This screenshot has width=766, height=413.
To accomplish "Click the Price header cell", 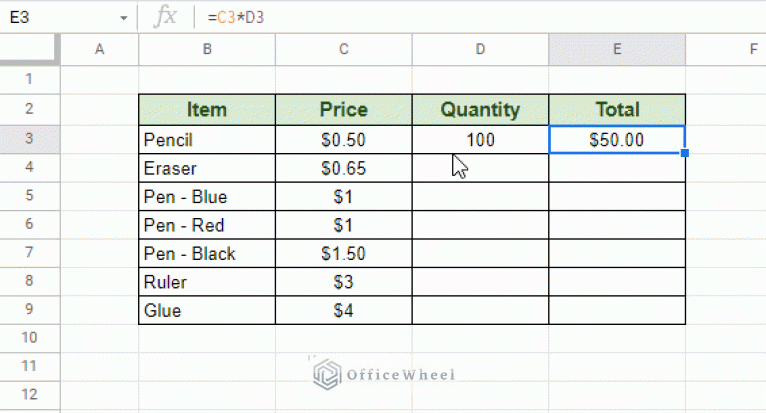I will [344, 109].
